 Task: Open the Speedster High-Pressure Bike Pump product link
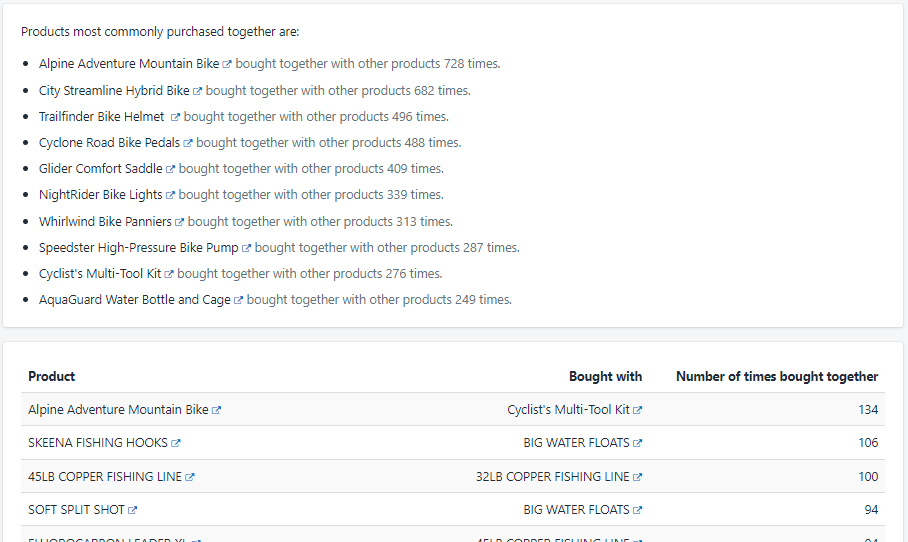point(138,248)
